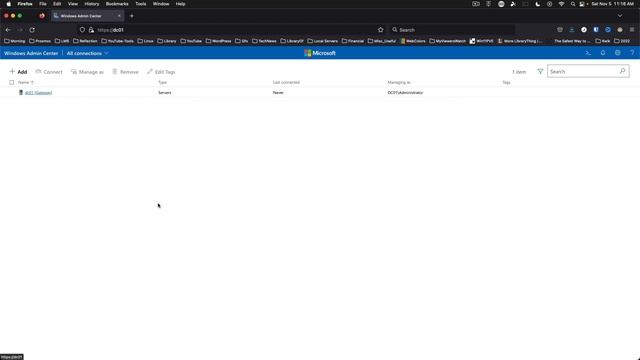Open the TechNews bookmarks folder

coord(264,41)
